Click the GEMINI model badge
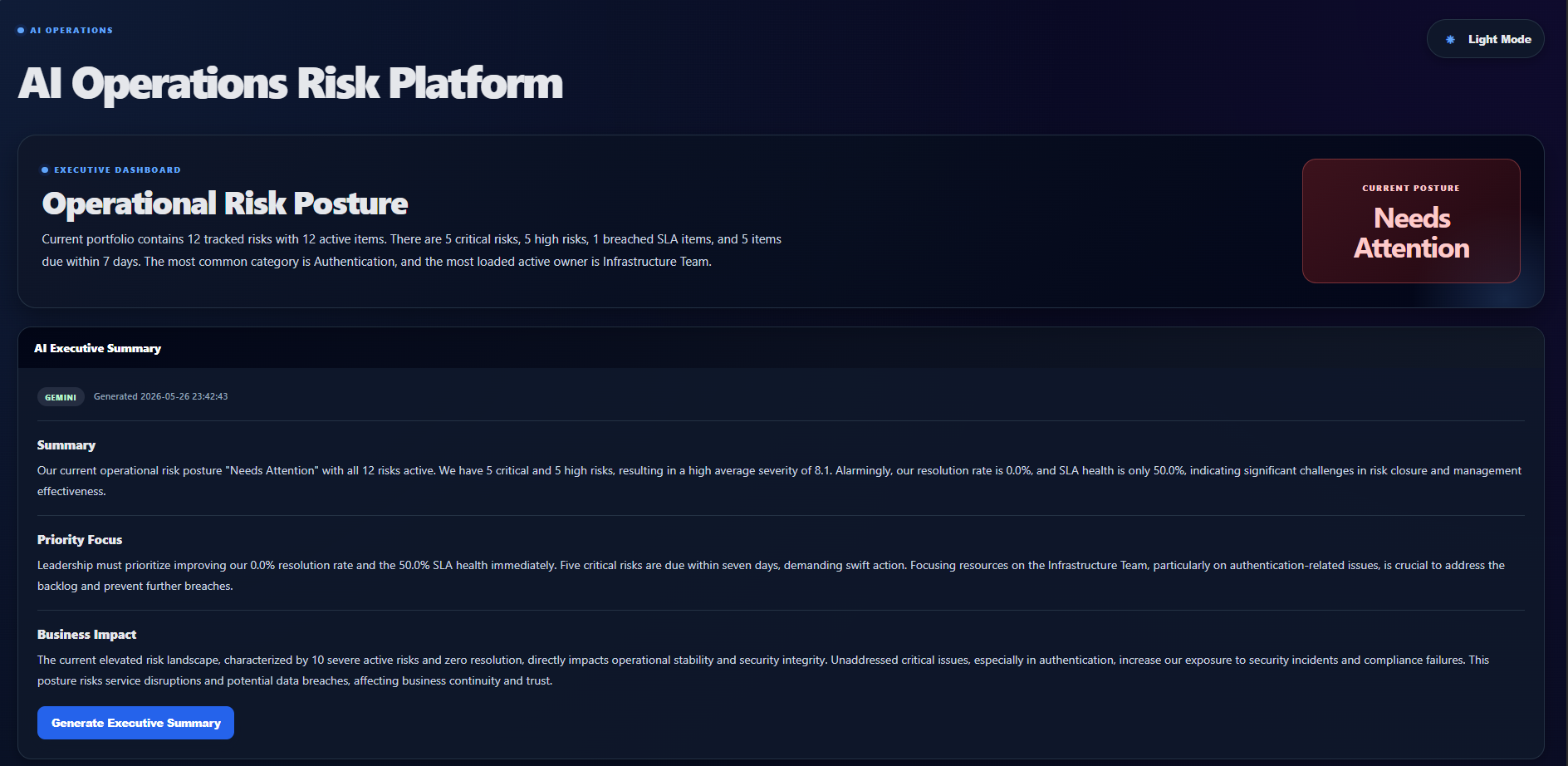The height and width of the screenshot is (766, 1568). coord(61,397)
